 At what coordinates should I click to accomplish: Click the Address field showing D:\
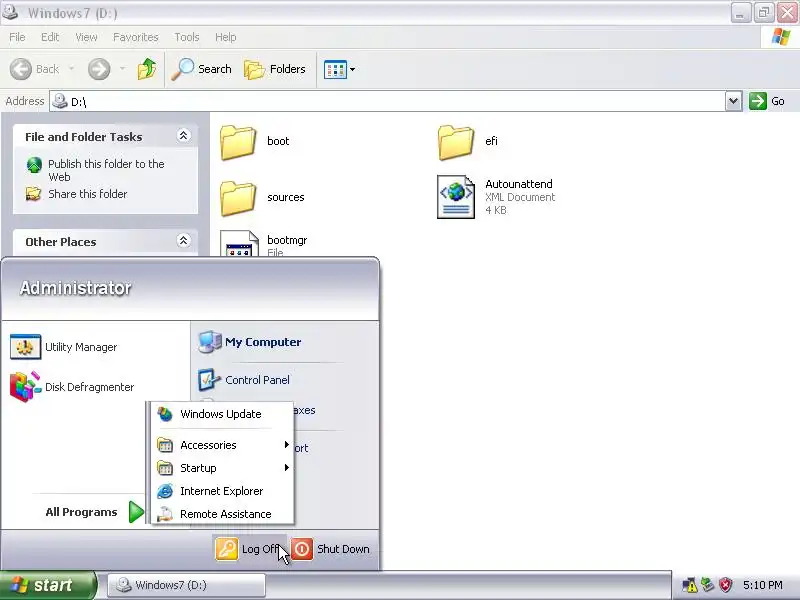(387, 101)
